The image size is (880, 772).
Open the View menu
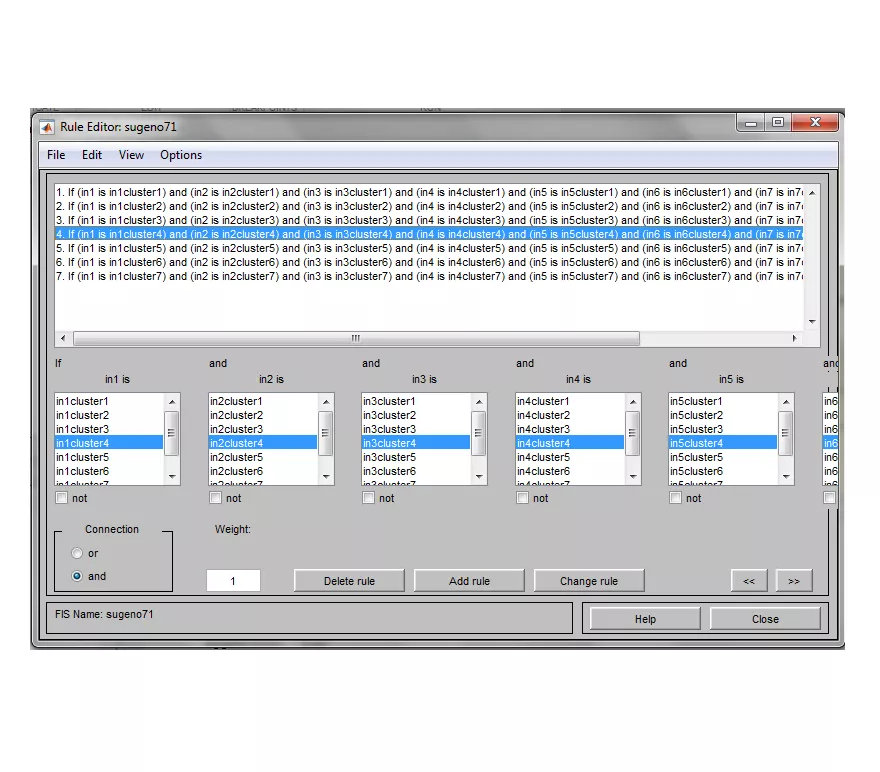tap(131, 155)
